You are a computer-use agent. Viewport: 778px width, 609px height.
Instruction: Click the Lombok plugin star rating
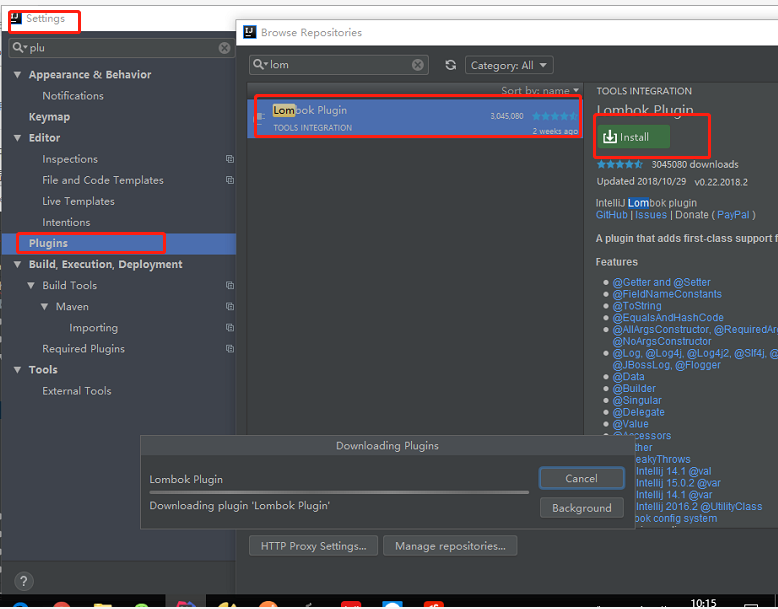pos(619,164)
